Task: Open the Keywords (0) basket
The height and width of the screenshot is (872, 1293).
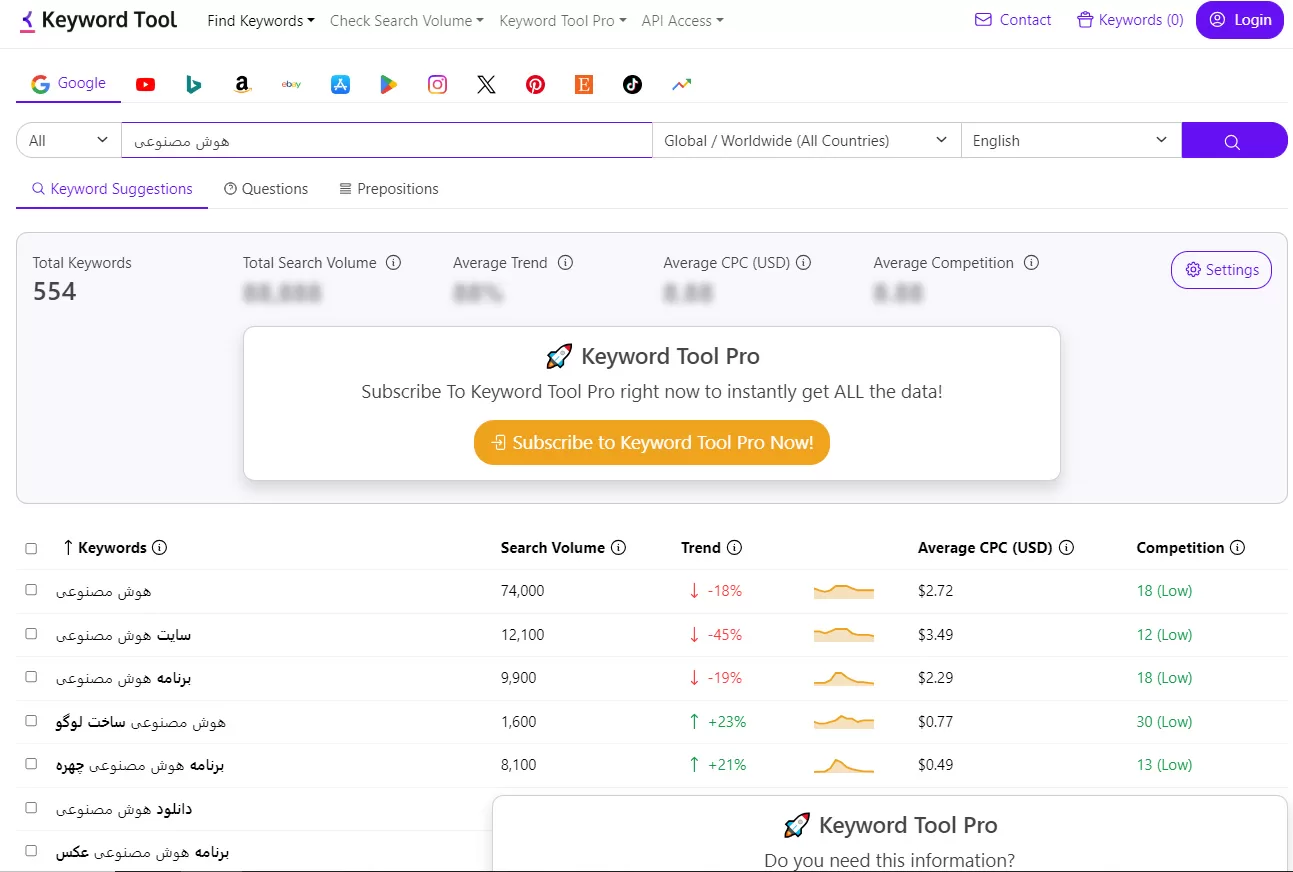Action: coord(1130,20)
